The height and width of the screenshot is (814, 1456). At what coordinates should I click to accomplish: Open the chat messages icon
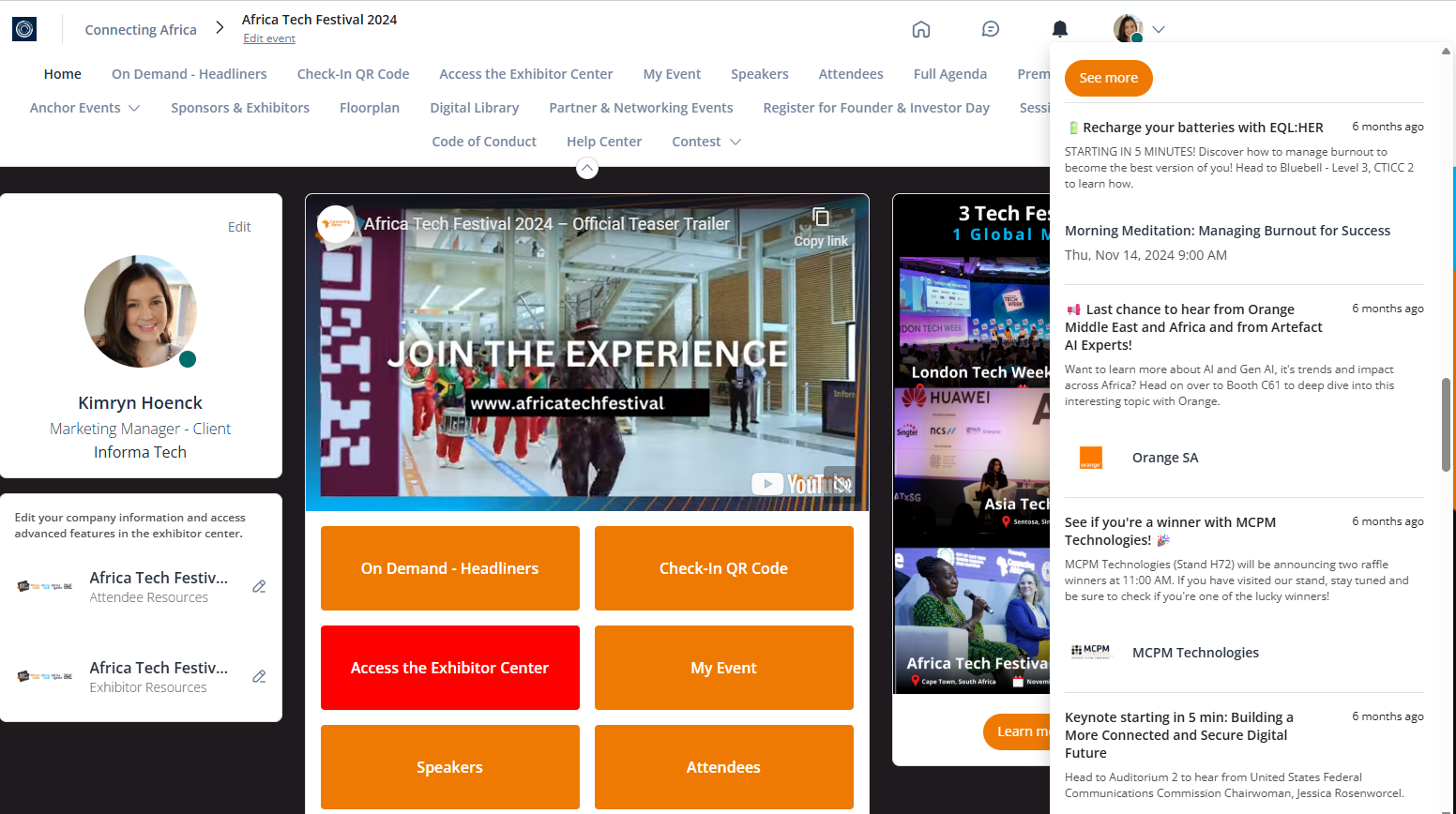tap(990, 29)
